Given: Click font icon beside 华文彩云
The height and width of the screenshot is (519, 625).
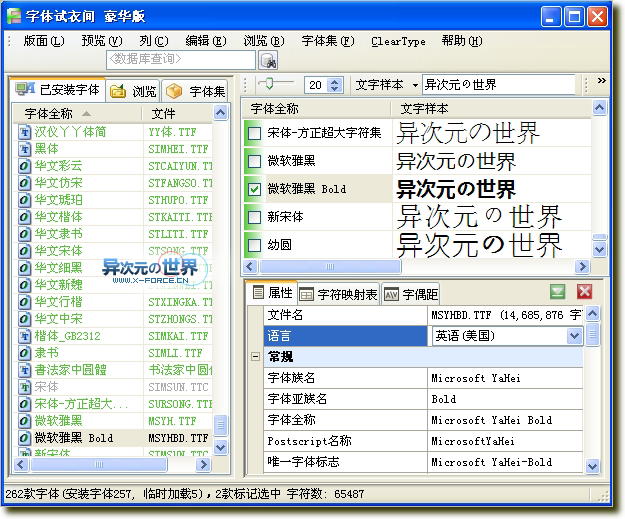Looking at the screenshot, I should coord(24,166).
